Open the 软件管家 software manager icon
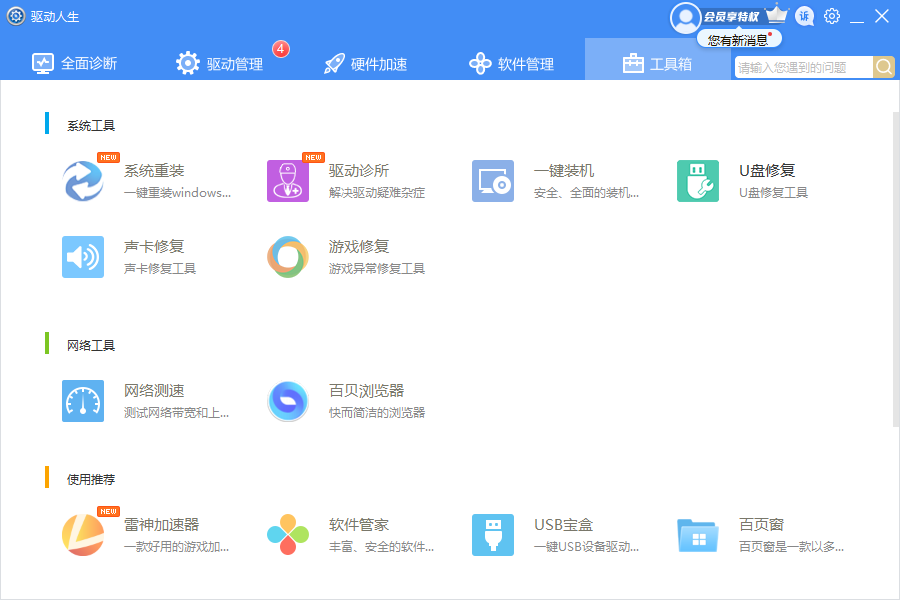Image resolution: width=900 pixels, height=600 pixels. [x=288, y=535]
